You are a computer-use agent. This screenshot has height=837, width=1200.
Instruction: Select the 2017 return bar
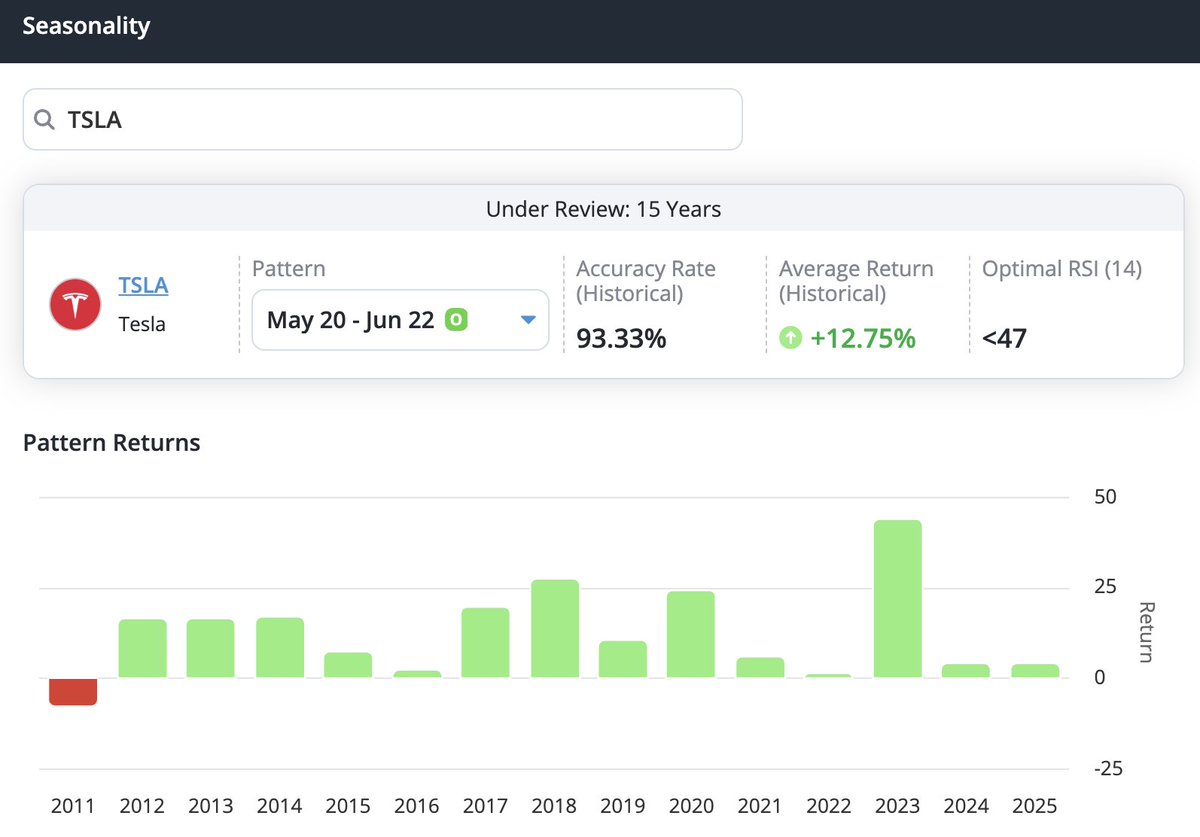[485, 643]
